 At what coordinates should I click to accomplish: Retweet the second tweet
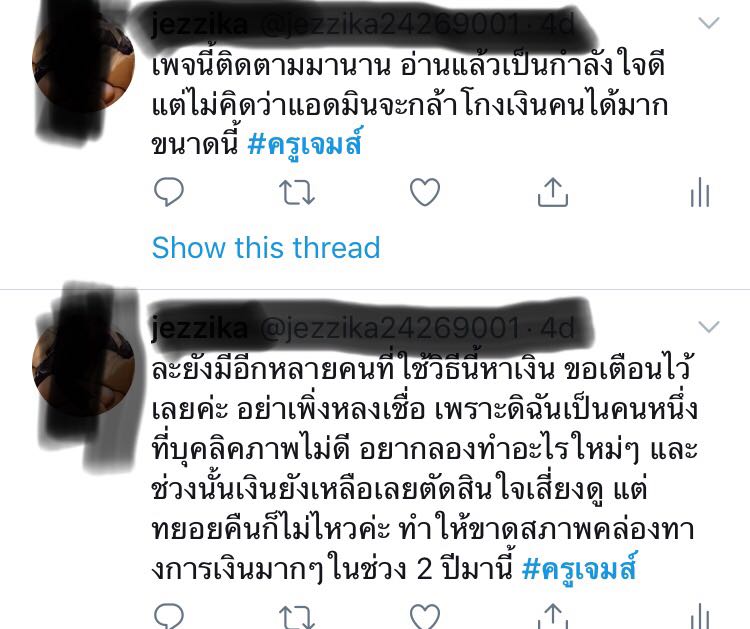pyautogui.click(x=297, y=617)
